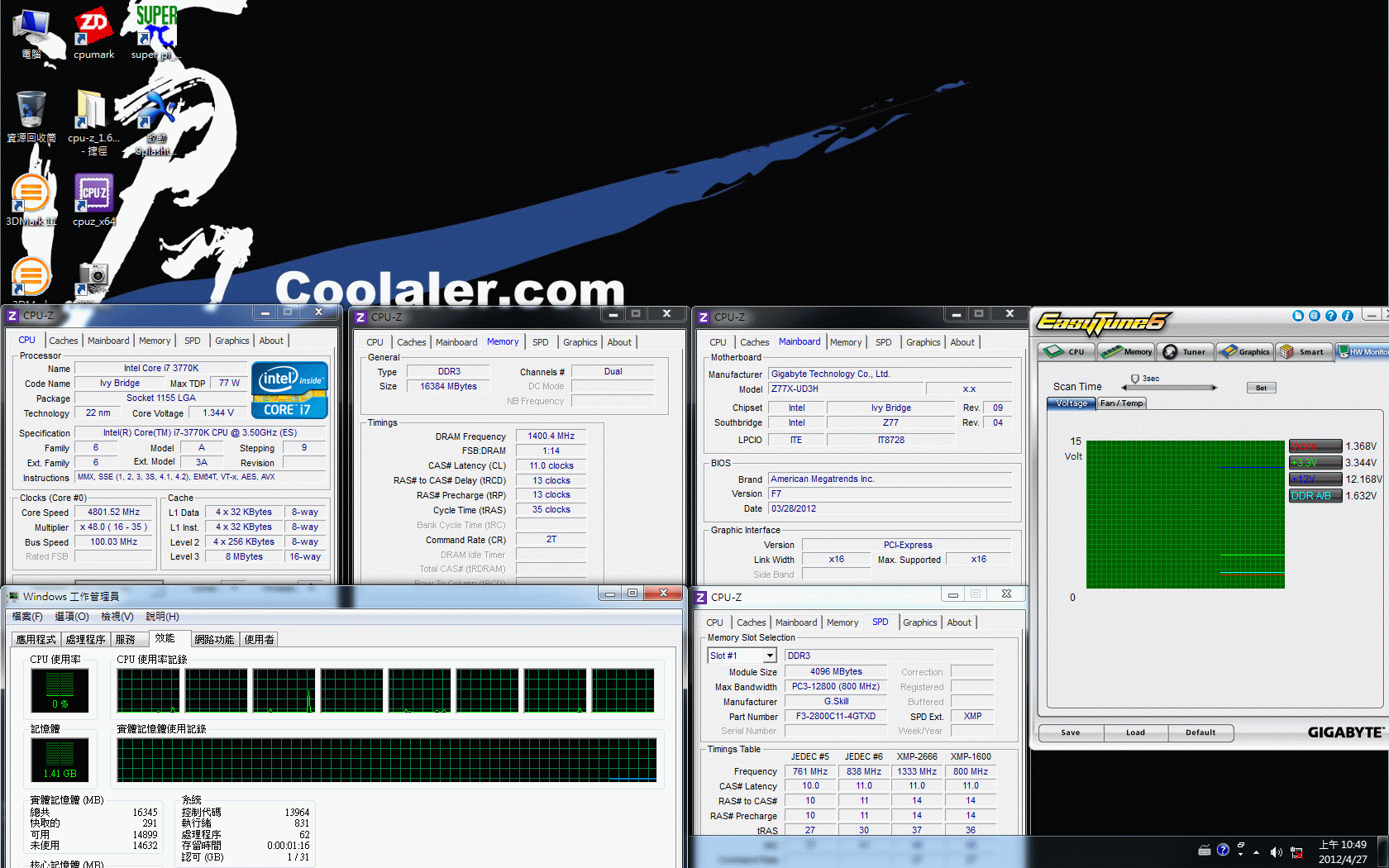1389x868 pixels.
Task: Open Task Manager 檢視(V) menu
Action: [117, 617]
